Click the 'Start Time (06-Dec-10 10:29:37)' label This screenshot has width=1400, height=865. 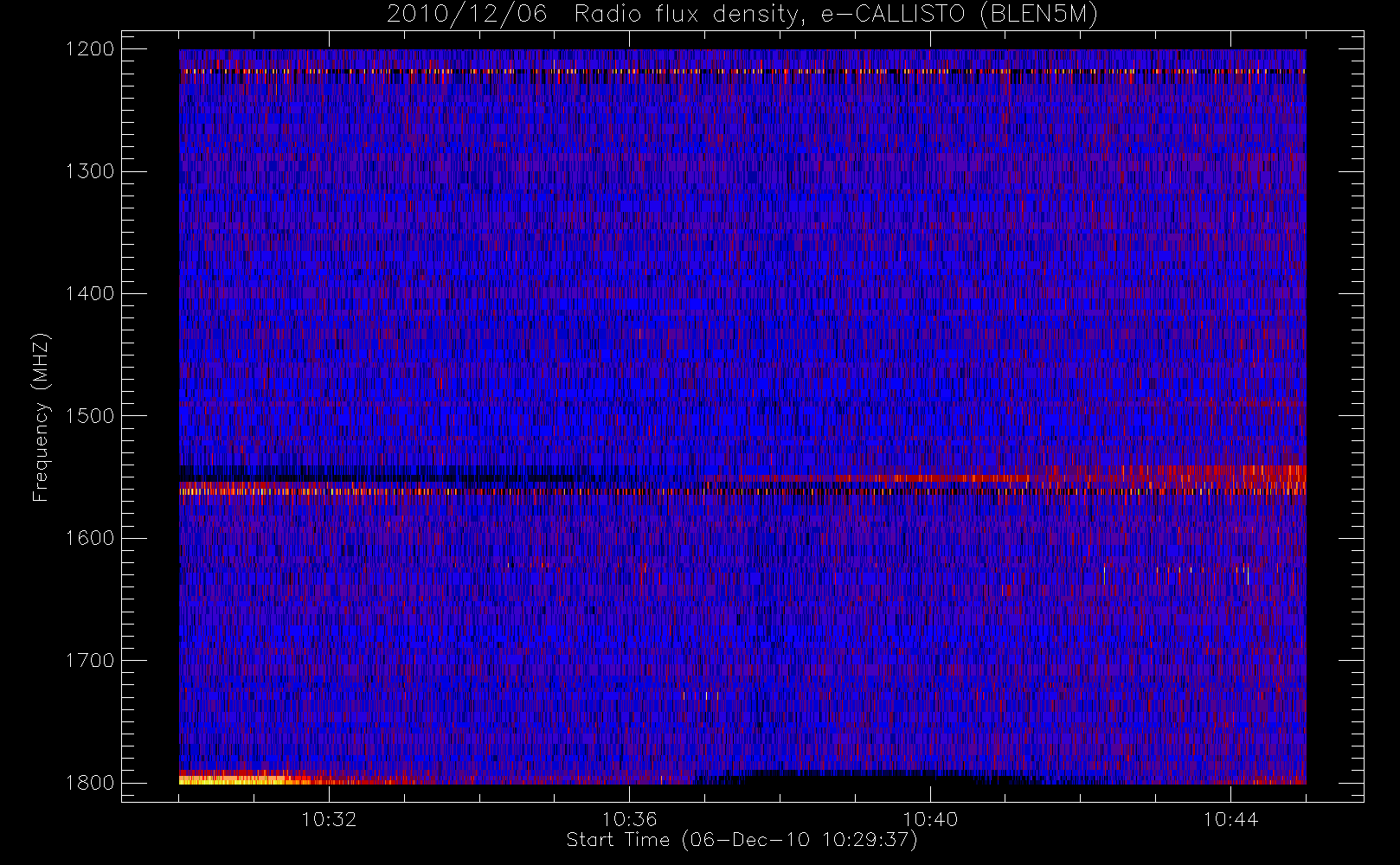tap(742, 840)
